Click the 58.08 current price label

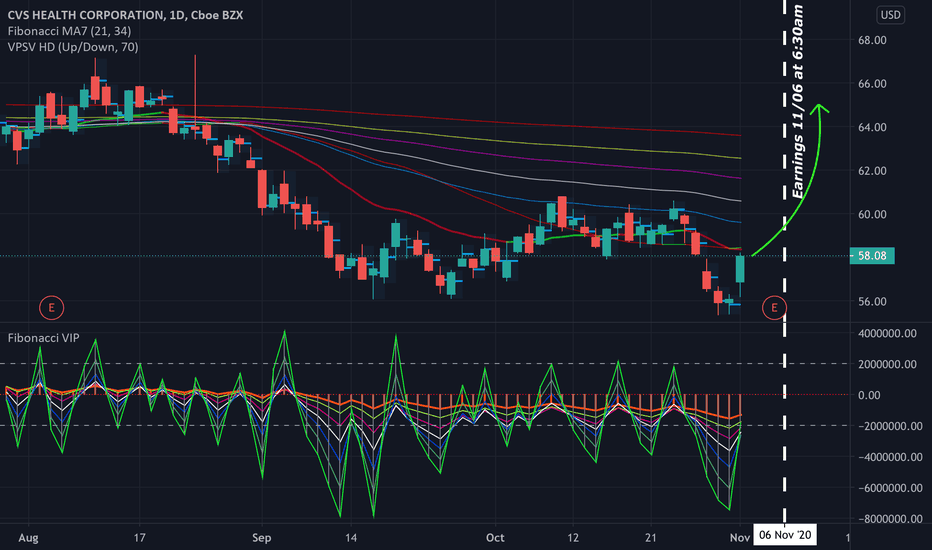[x=871, y=256]
